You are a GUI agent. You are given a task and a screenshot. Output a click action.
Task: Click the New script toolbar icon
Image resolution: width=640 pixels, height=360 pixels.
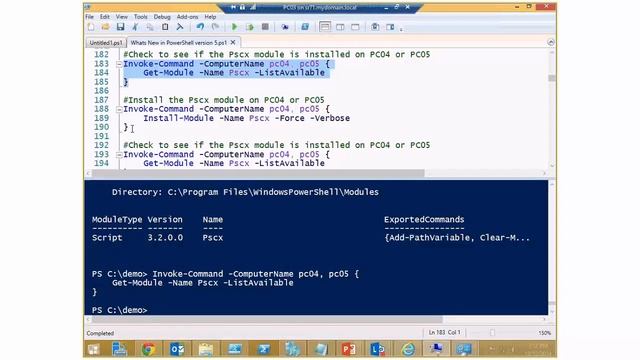pyautogui.click(x=91, y=27)
